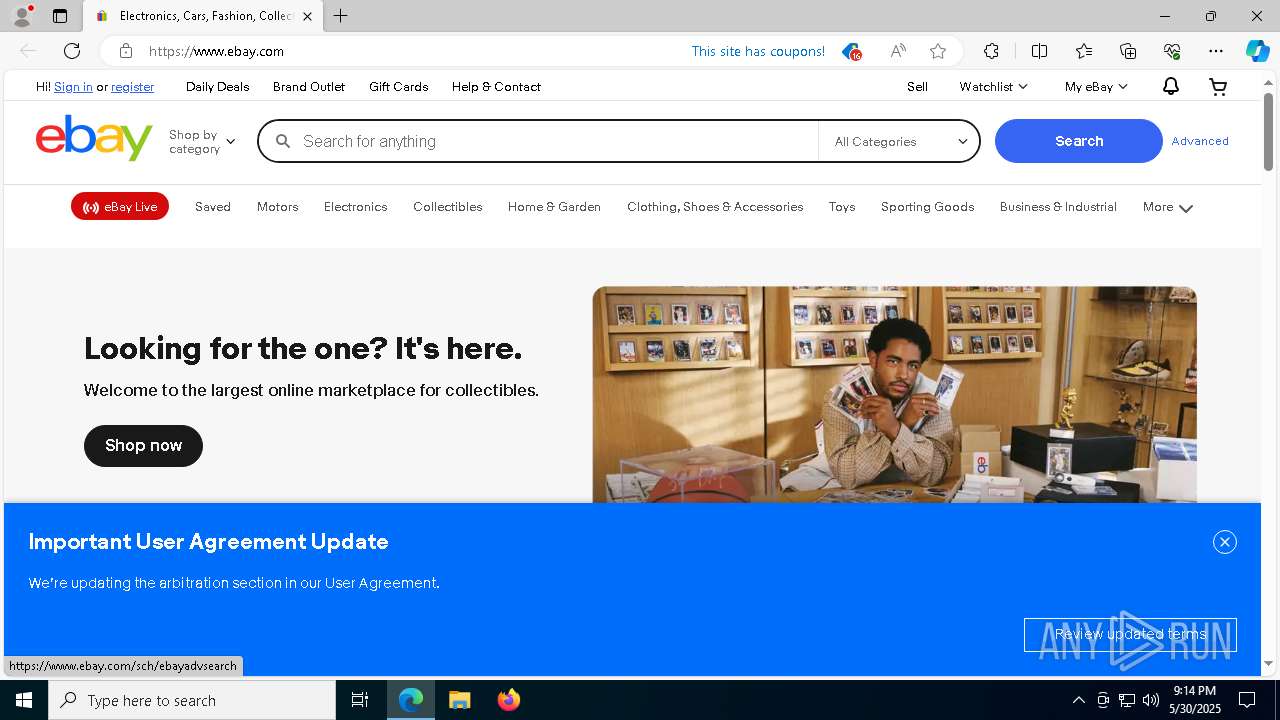Open the clock and date panel
1280x720 pixels.
pos(1197,700)
